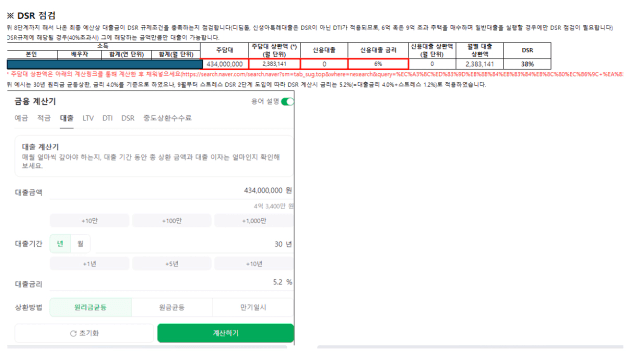Add +5년 to the loan period
Screen dimensions: 640x361
click(171, 264)
